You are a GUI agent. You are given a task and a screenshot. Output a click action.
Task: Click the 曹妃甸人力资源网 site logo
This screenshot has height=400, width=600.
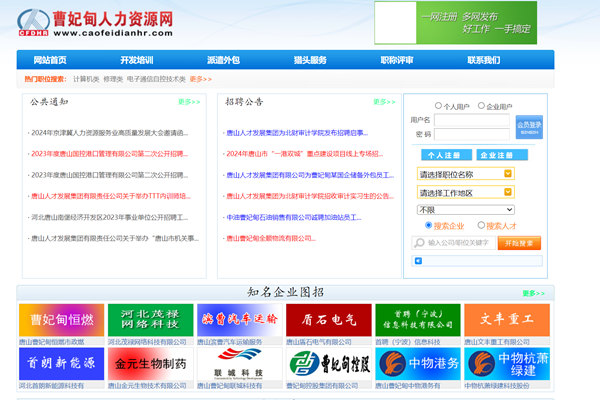[95, 23]
